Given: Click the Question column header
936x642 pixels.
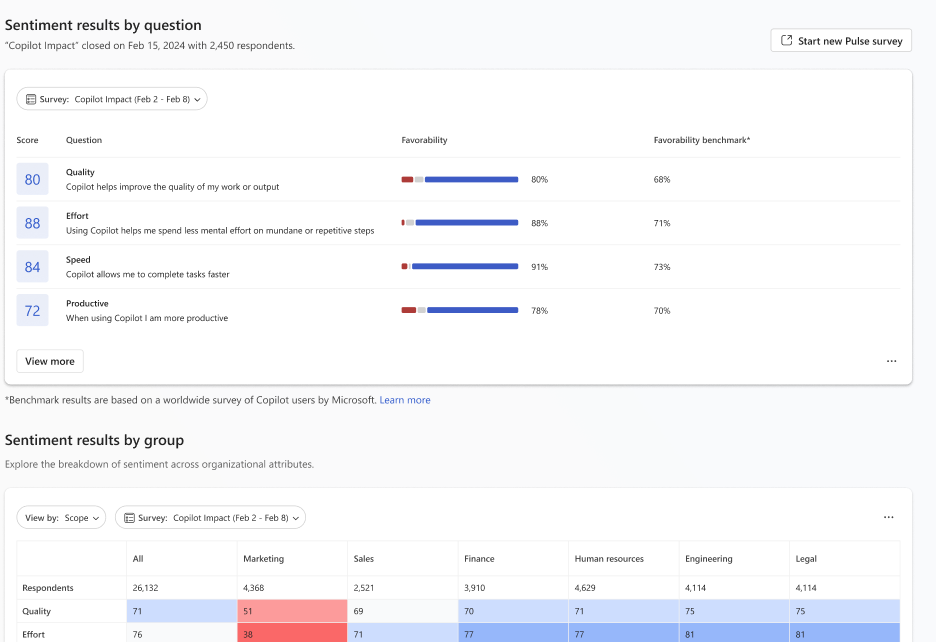Looking at the screenshot, I should tap(84, 140).
